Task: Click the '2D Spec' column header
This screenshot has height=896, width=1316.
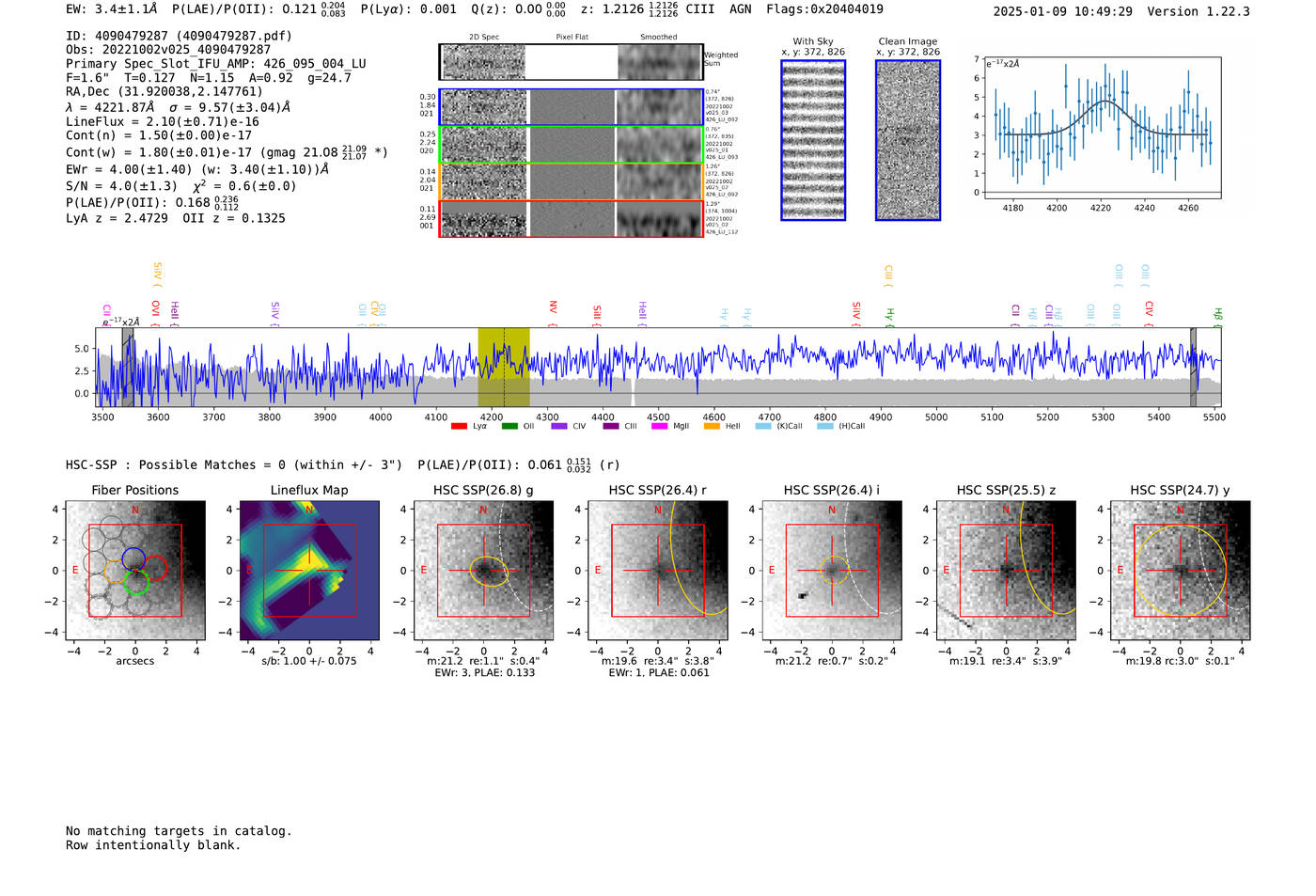Action: [484, 37]
